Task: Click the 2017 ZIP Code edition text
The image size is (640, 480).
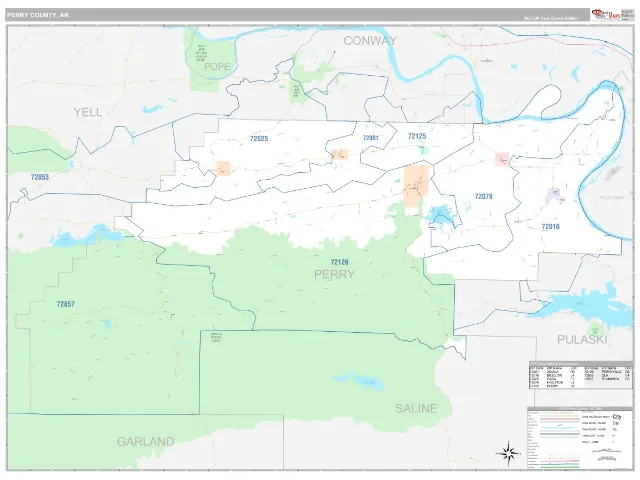Action: [x=551, y=18]
